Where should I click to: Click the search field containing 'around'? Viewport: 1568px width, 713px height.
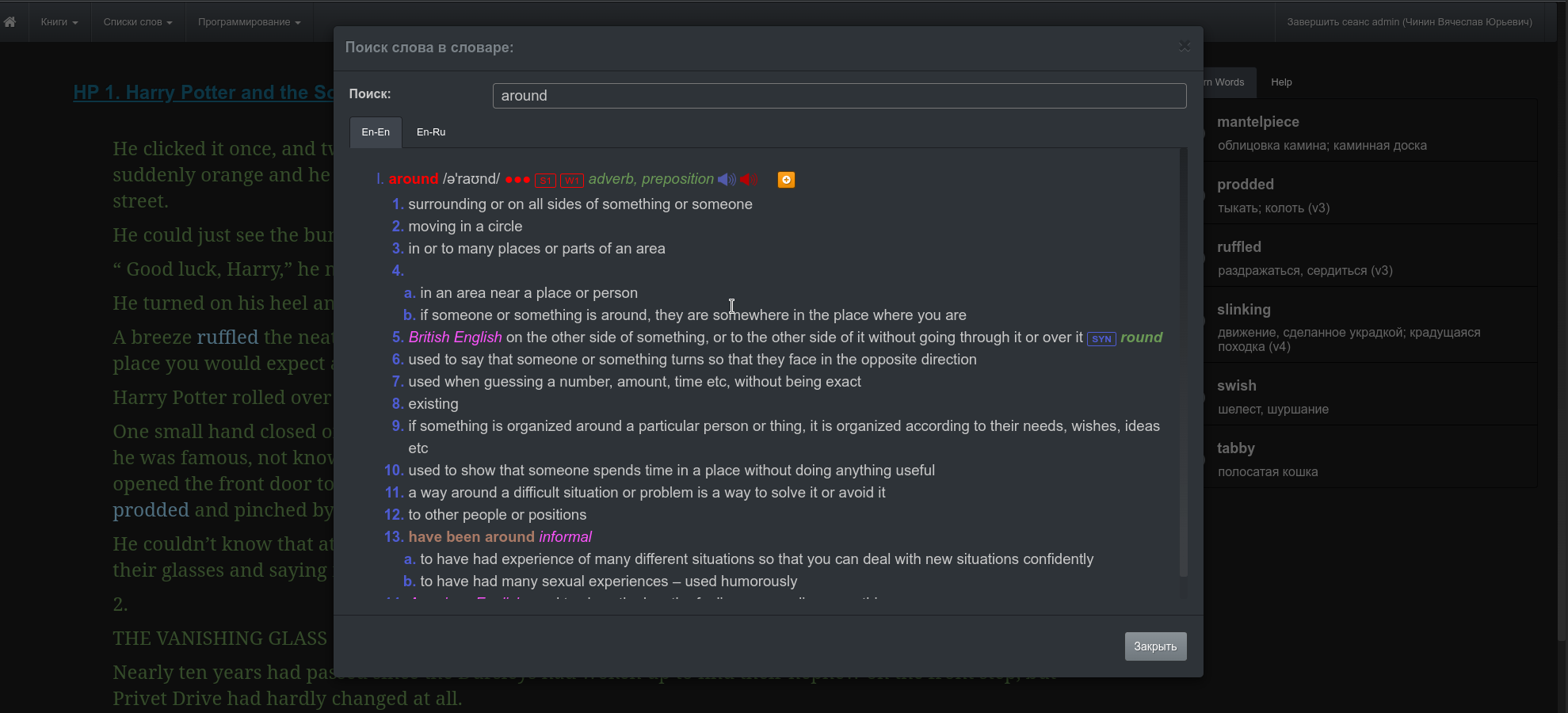point(839,96)
